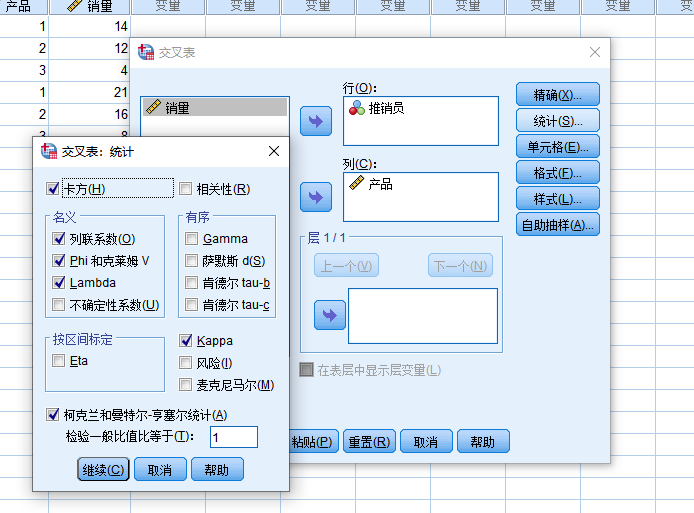The width and height of the screenshot is (694, 513).
Task: Click 重置(R) in crosstabs dialog
Action: [369, 441]
